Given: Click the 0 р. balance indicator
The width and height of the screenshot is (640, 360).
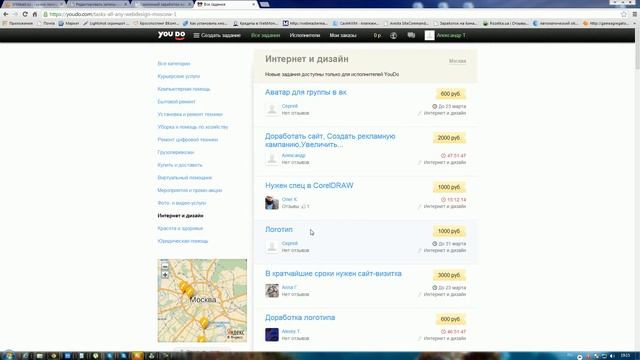Looking at the screenshot, I should click(377, 36).
